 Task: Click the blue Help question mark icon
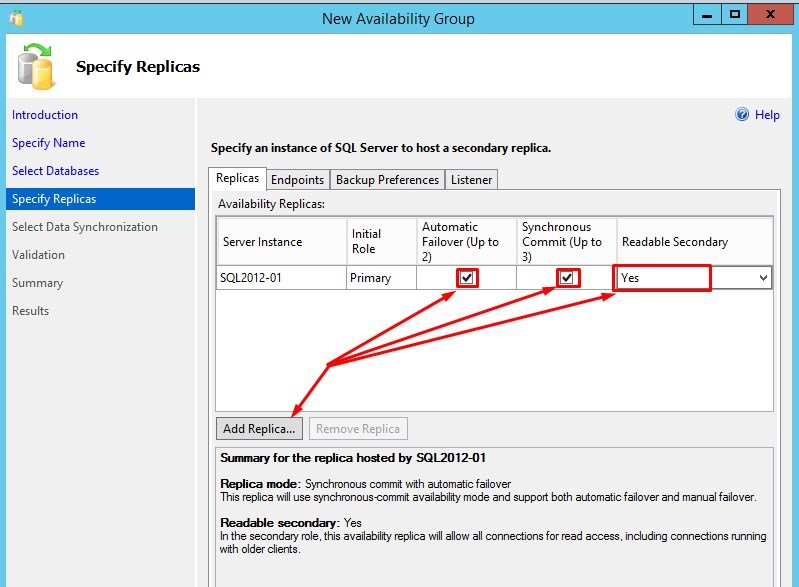pos(742,115)
